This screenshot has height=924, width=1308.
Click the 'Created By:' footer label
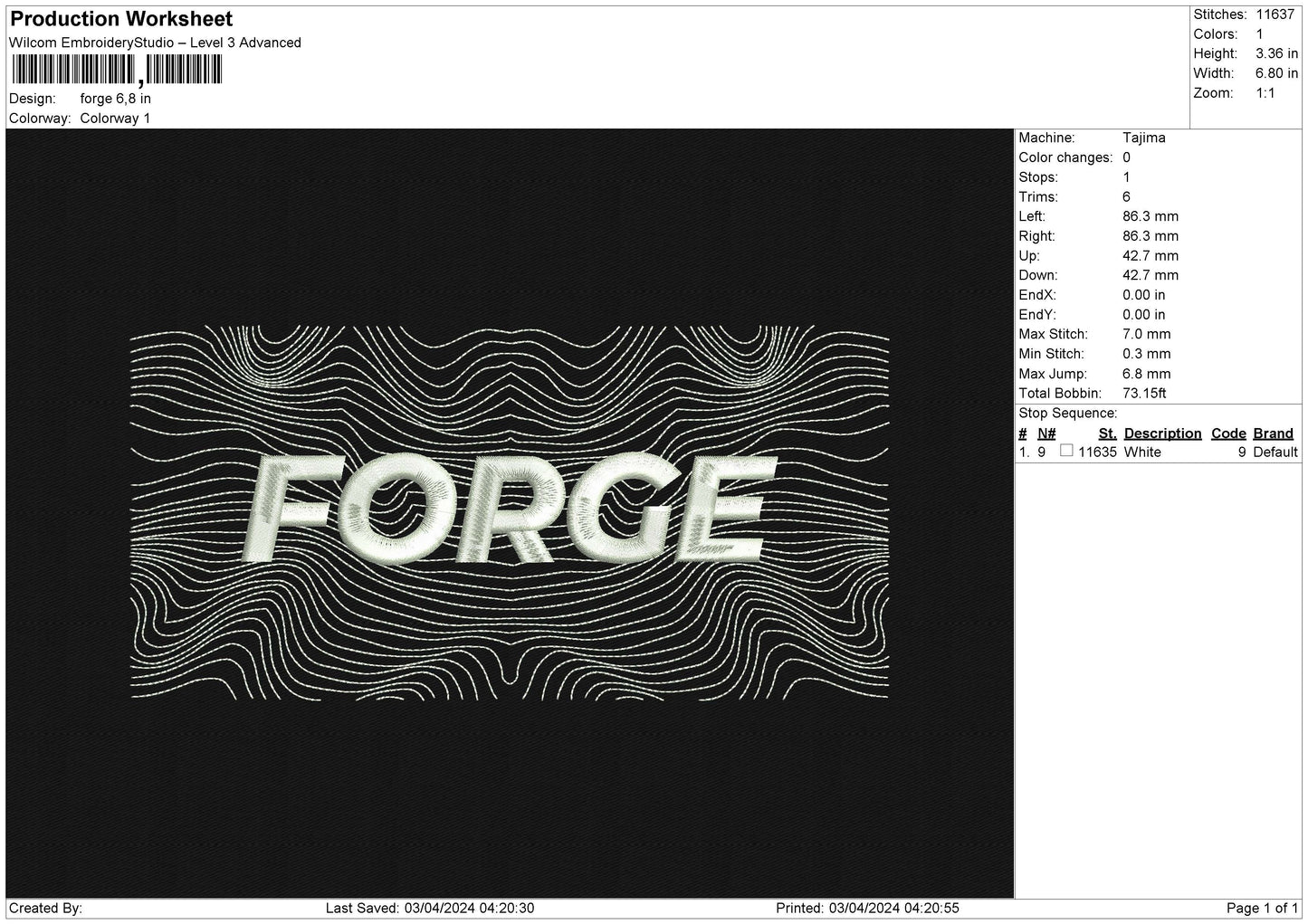point(45,908)
